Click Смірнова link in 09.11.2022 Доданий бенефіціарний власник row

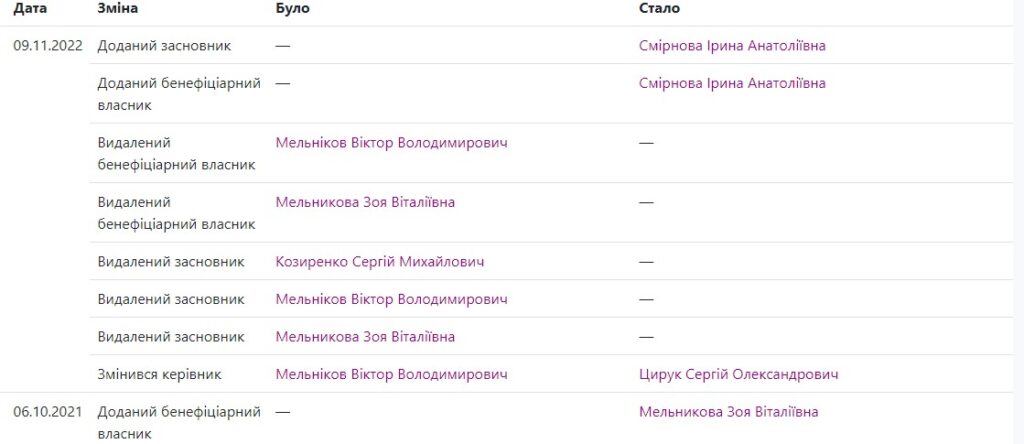(x=732, y=83)
